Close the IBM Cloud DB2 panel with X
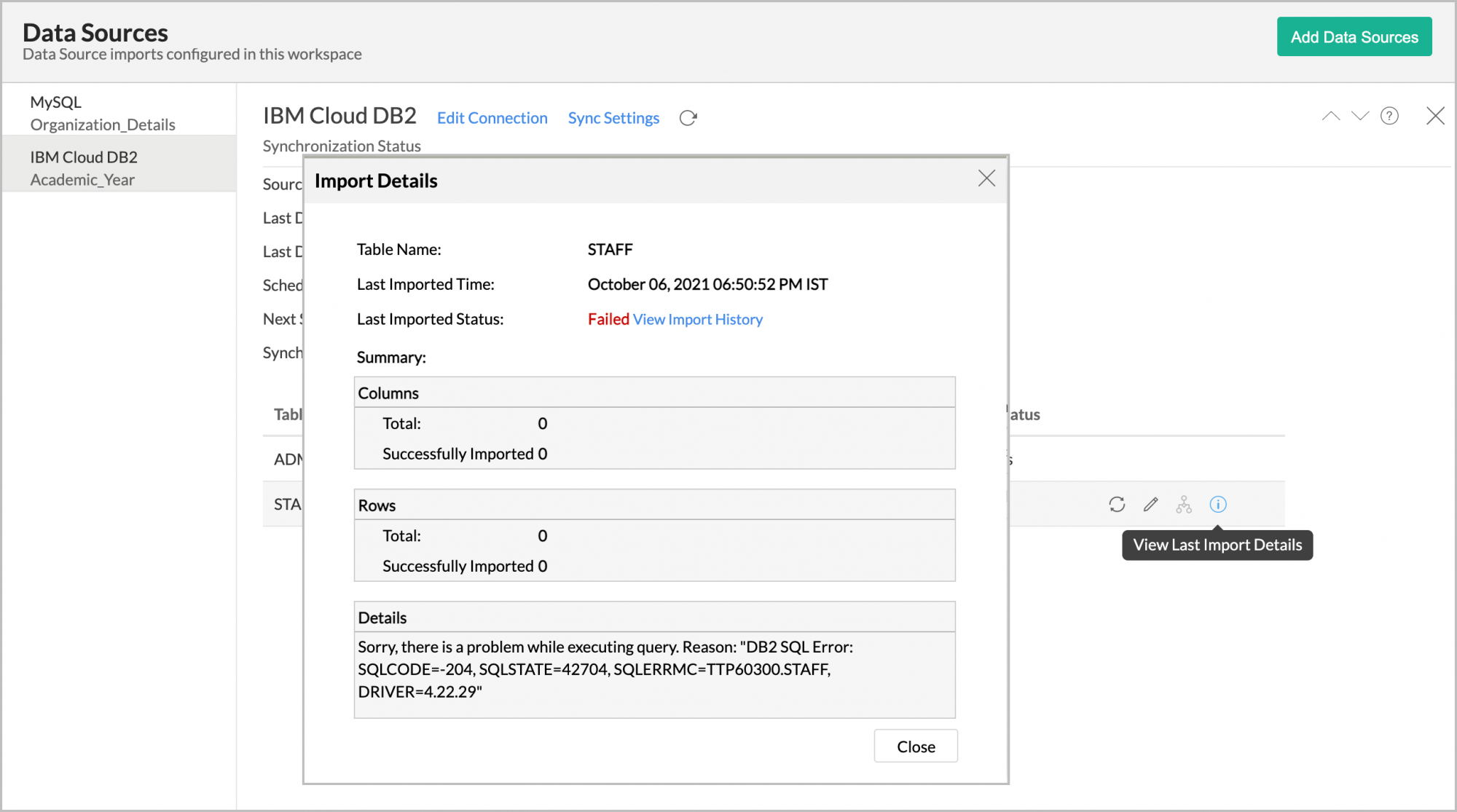 pyautogui.click(x=1435, y=117)
